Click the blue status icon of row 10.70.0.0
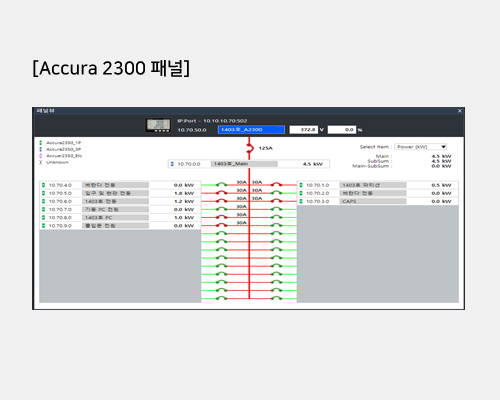 click(x=172, y=164)
